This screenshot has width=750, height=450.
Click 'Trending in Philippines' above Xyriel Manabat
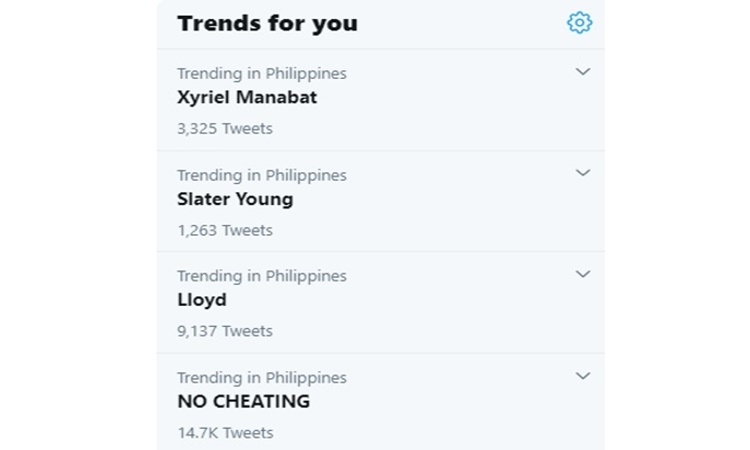coord(262,73)
